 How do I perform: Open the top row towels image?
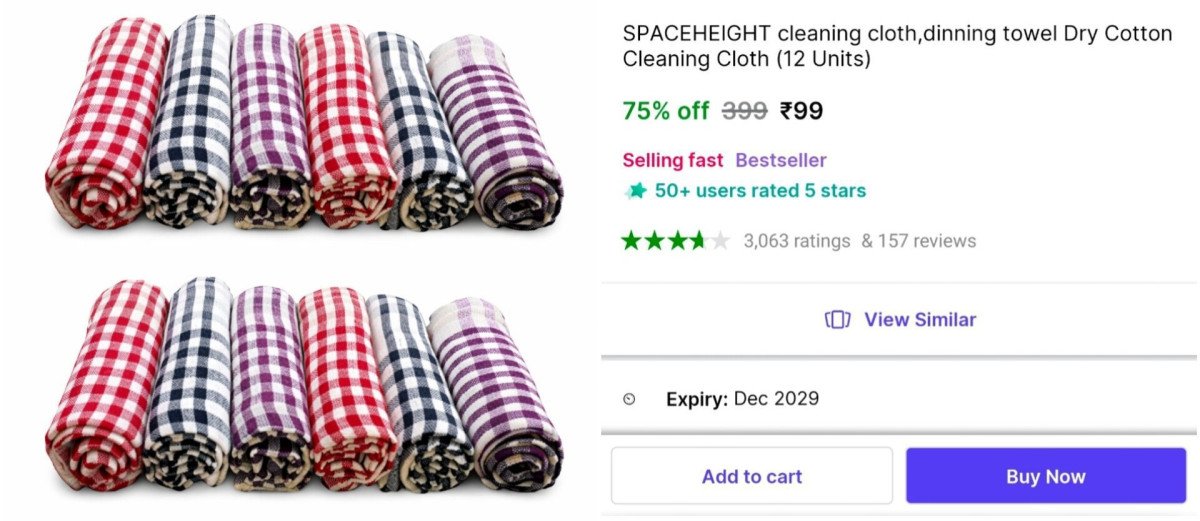point(305,125)
